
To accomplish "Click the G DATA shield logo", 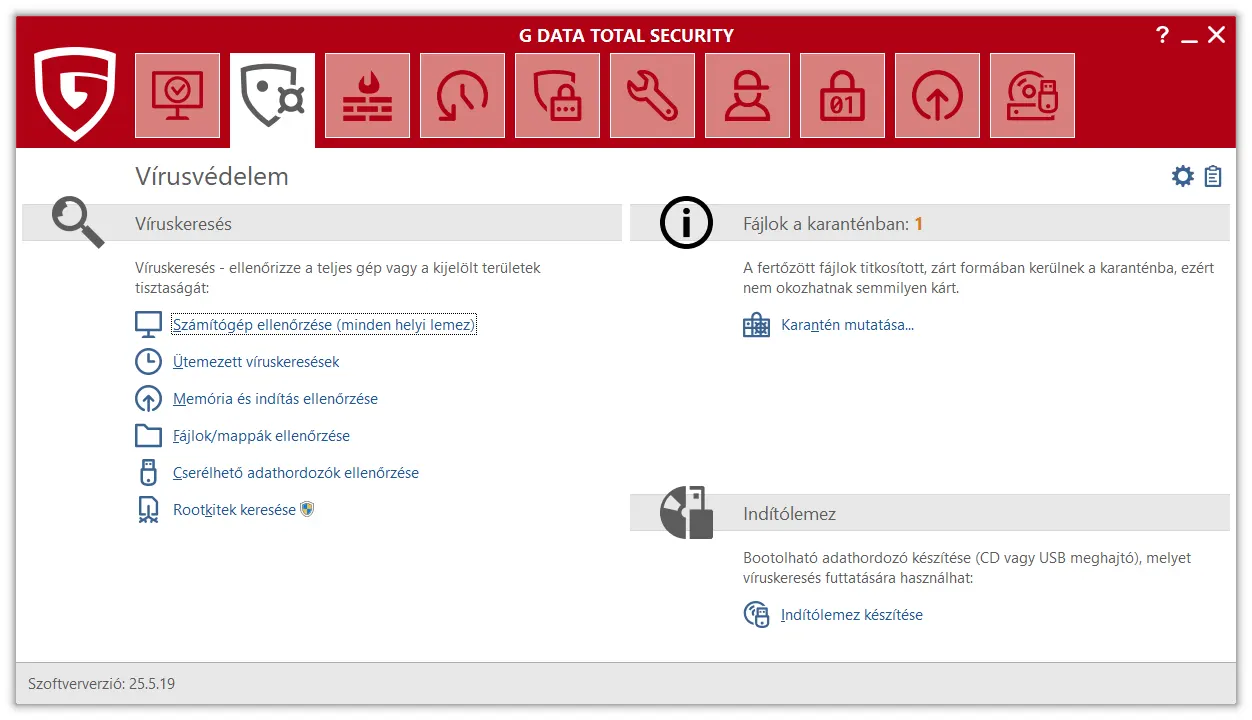I will tap(74, 95).
